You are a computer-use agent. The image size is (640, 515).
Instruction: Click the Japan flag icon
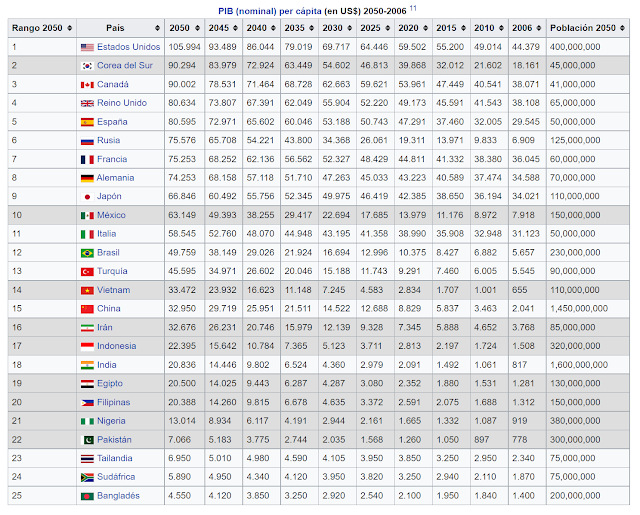click(87, 197)
